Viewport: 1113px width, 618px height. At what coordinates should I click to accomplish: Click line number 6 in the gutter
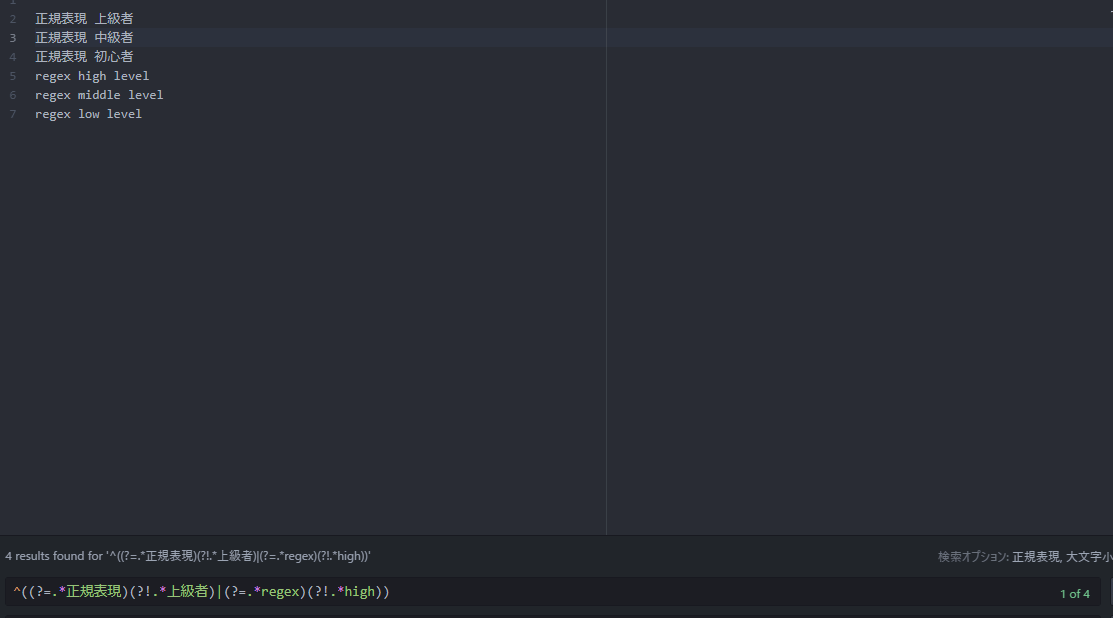(13, 95)
